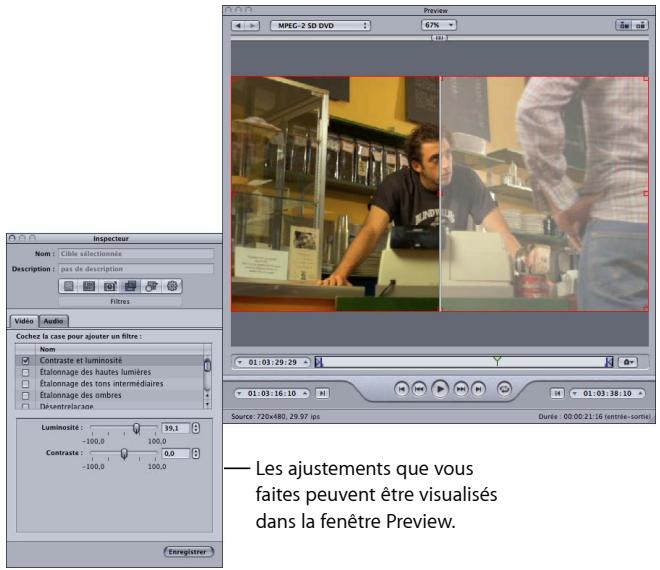
Task: Click the Contraste value stepper
Action: 196,453
